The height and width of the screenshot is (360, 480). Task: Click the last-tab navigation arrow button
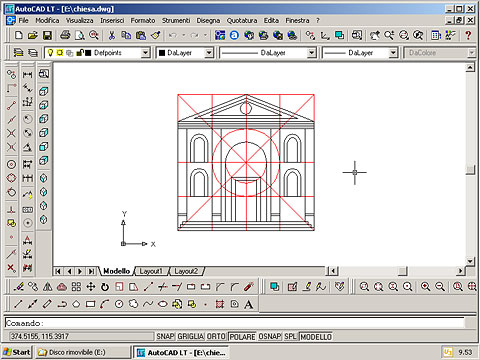[x=91, y=271]
